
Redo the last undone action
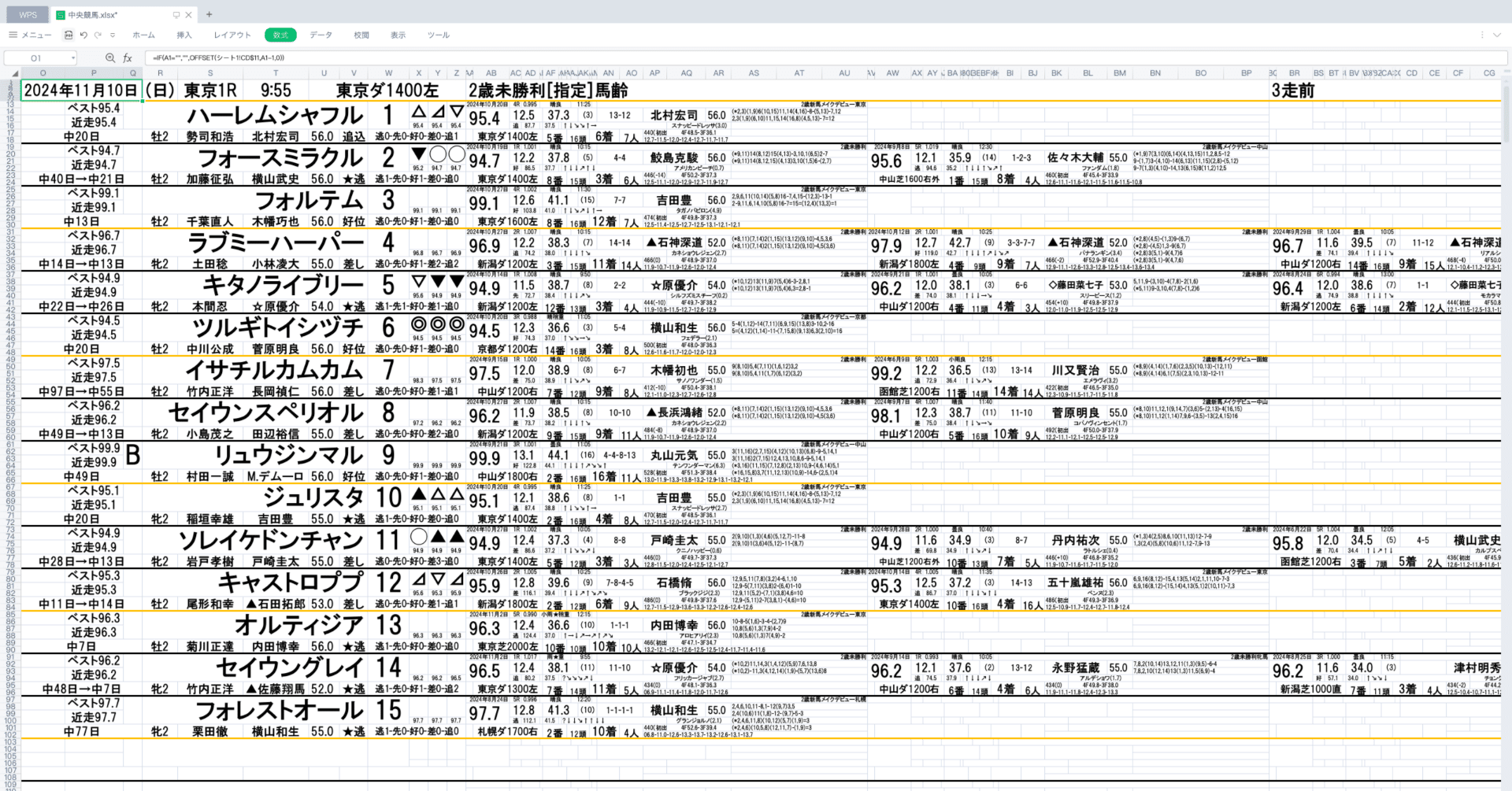click(98, 35)
